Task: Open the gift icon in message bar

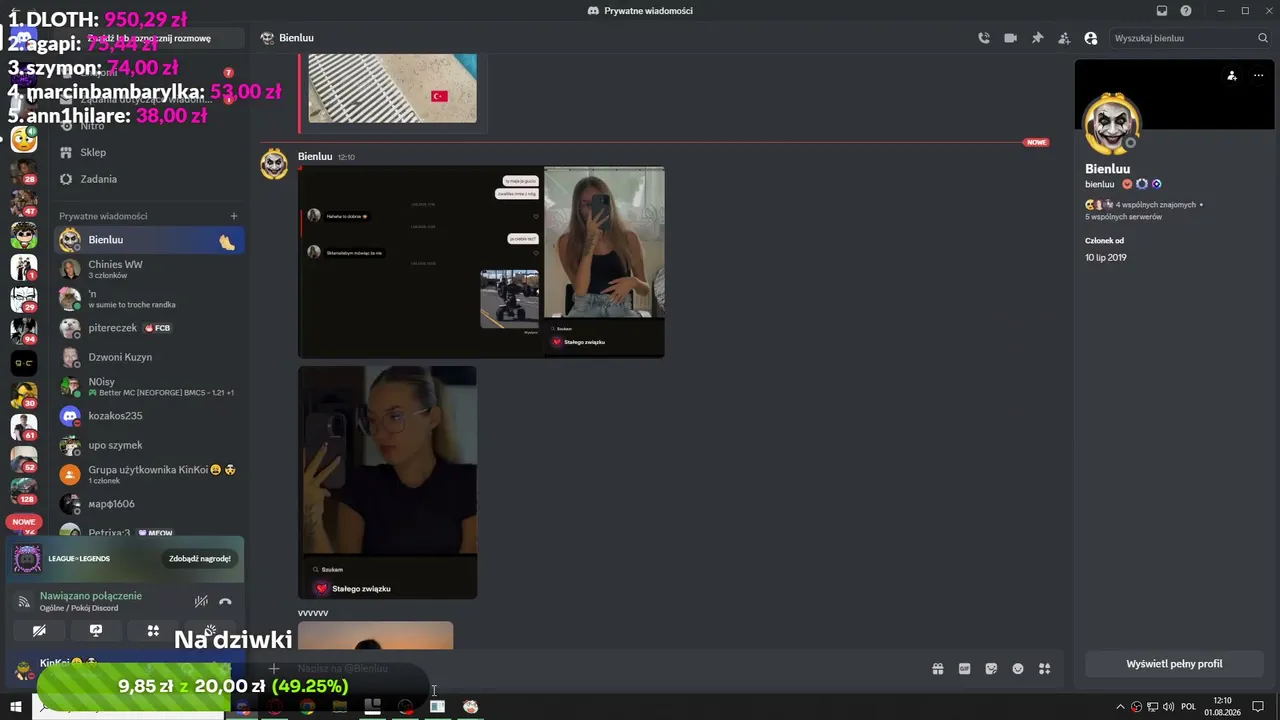Action: click(938, 669)
